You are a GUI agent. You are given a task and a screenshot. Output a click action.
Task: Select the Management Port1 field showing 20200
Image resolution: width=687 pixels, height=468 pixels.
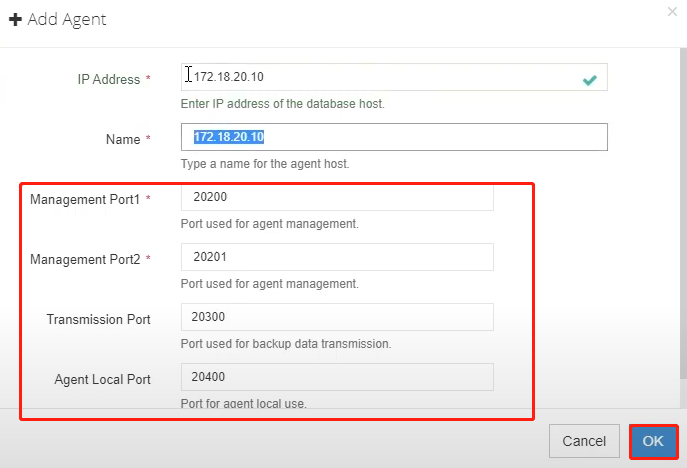pos(337,197)
